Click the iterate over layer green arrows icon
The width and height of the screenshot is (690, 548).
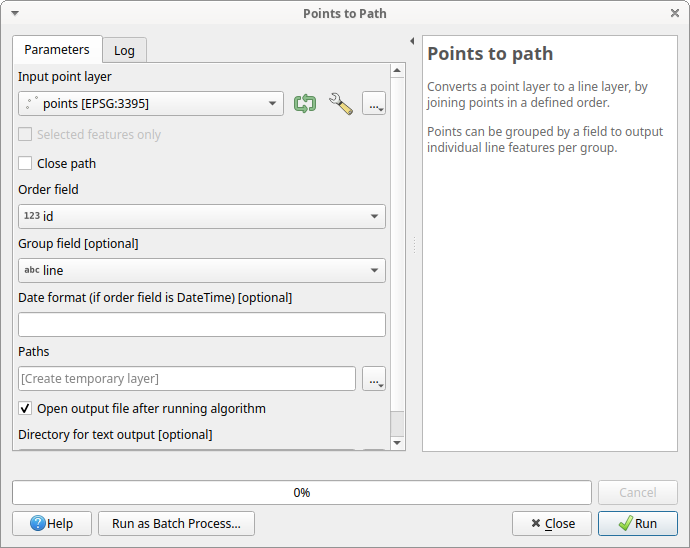(x=304, y=104)
